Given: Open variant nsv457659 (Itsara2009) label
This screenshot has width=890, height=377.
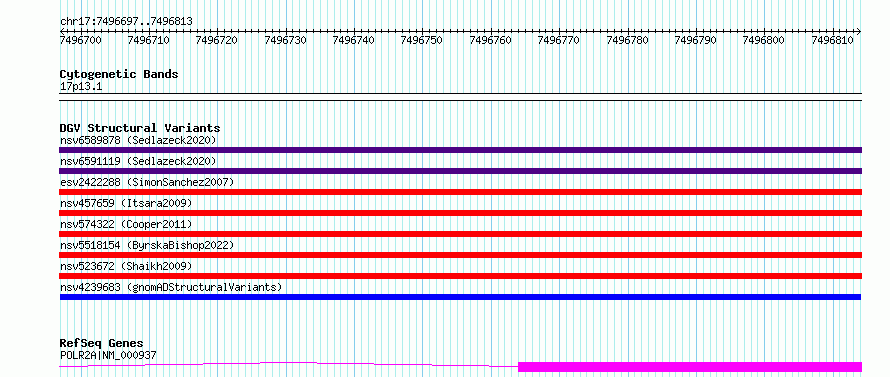Looking at the screenshot, I should point(126,203).
